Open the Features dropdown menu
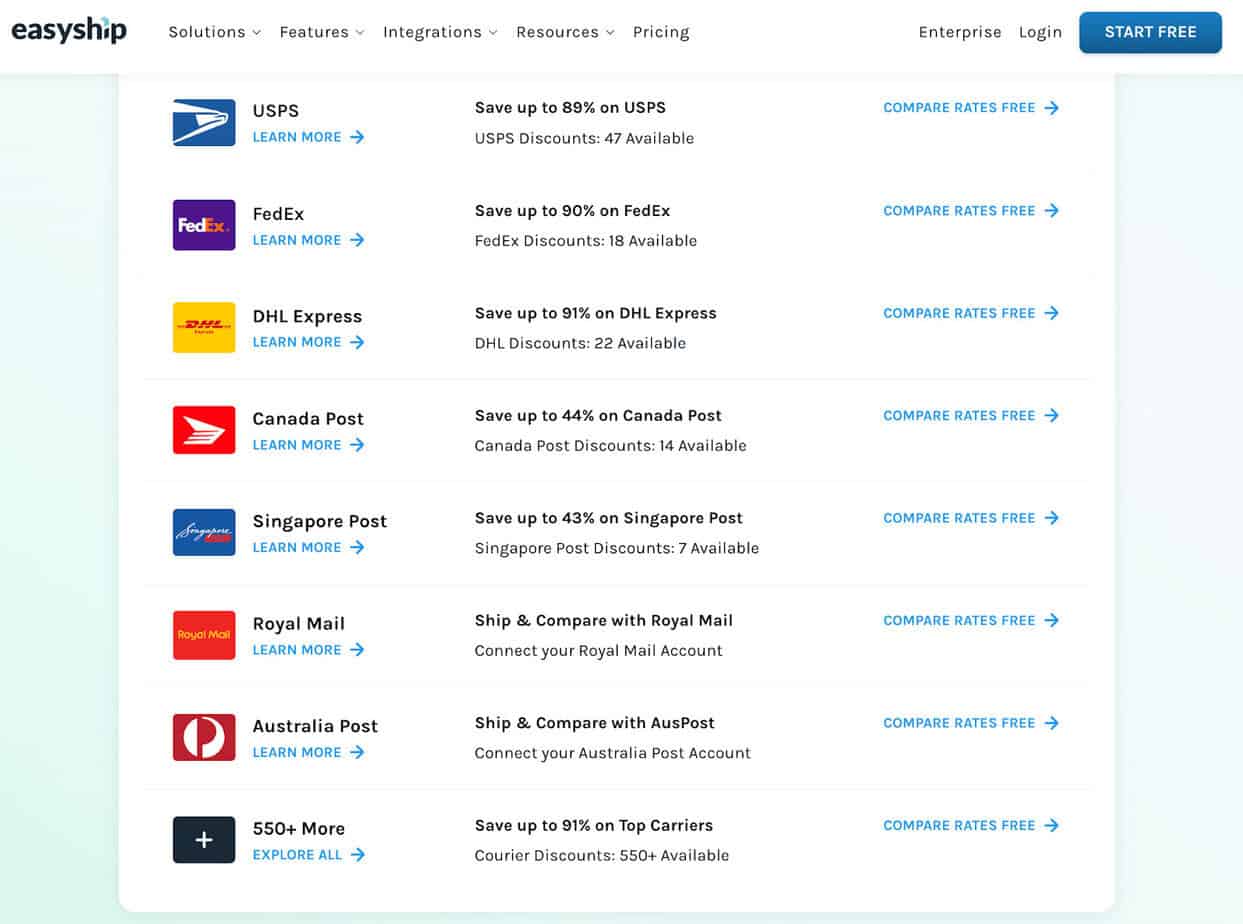The width and height of the screenshot is (1243, 924). (x=321, y=32)
